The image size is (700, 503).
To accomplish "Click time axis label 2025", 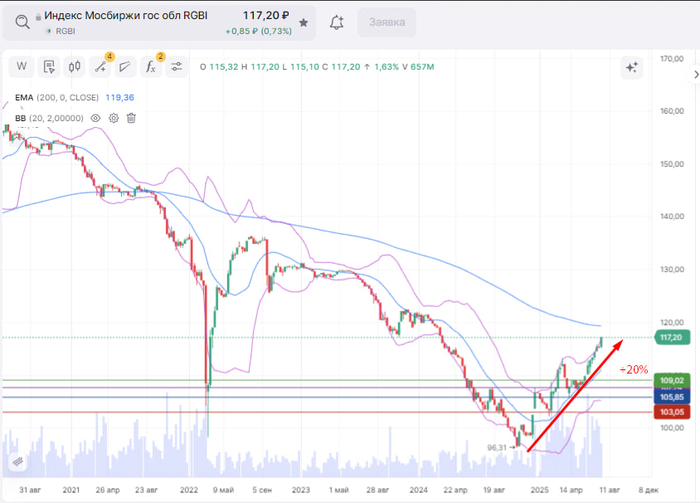I will pos(539,490).
